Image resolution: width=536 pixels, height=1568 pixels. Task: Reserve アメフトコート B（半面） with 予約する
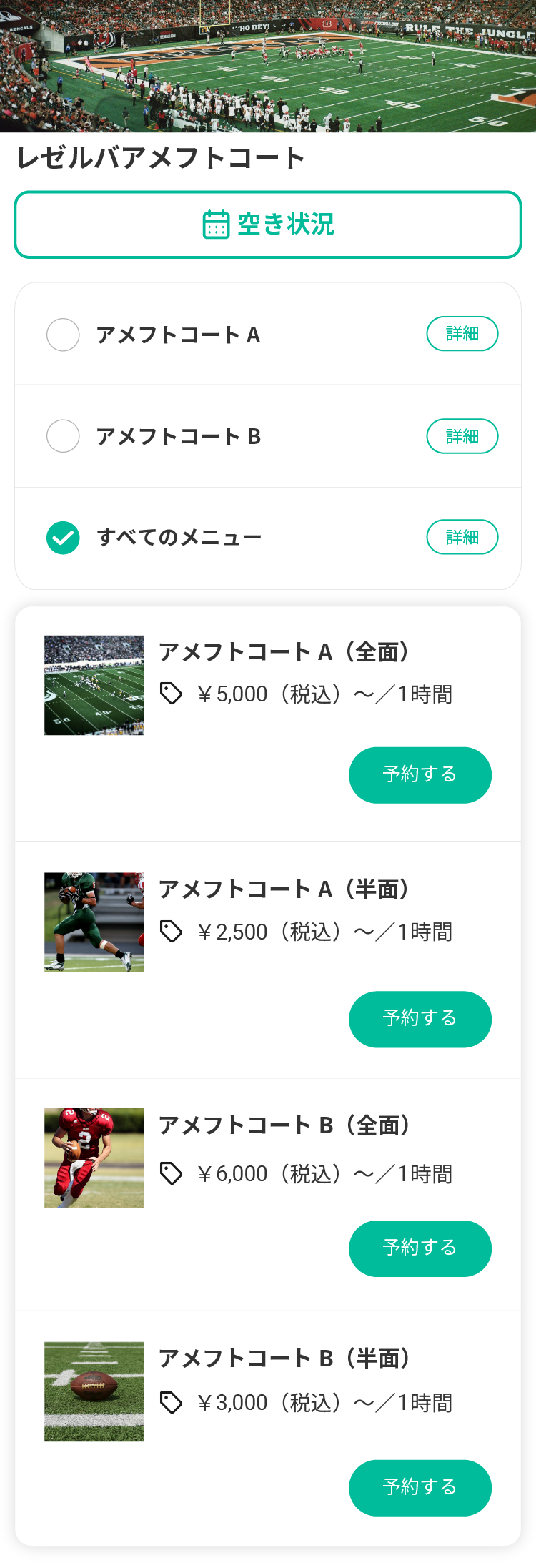[x=420, y=1488]
